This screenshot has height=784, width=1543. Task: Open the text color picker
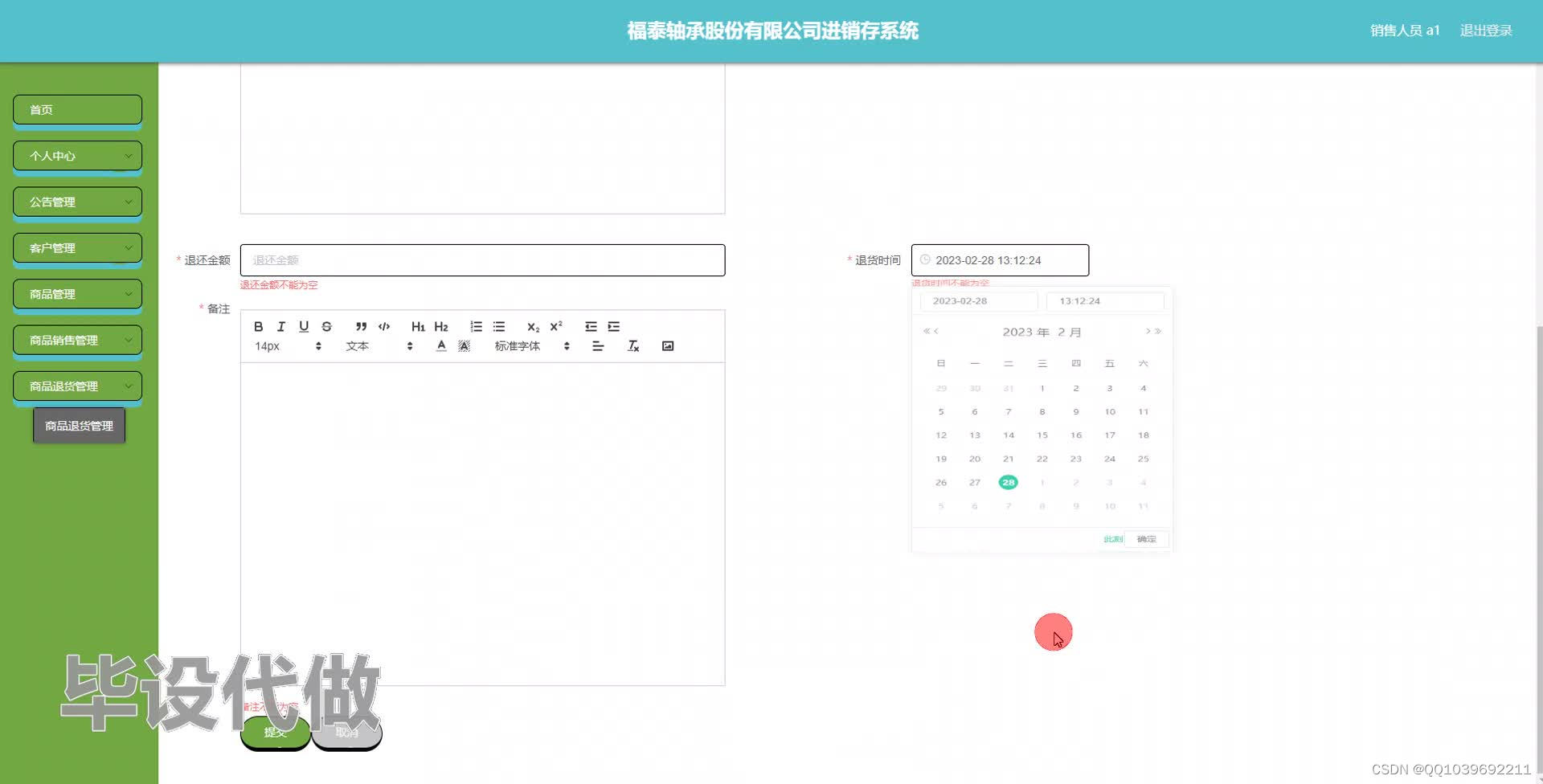[441, 346]
